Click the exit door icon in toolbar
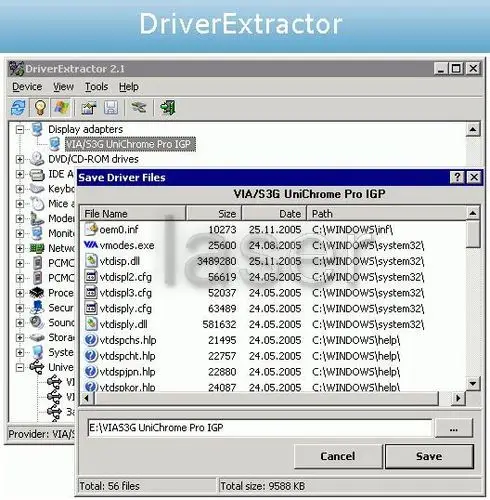 pyautogui.click(x=168, y=107)
